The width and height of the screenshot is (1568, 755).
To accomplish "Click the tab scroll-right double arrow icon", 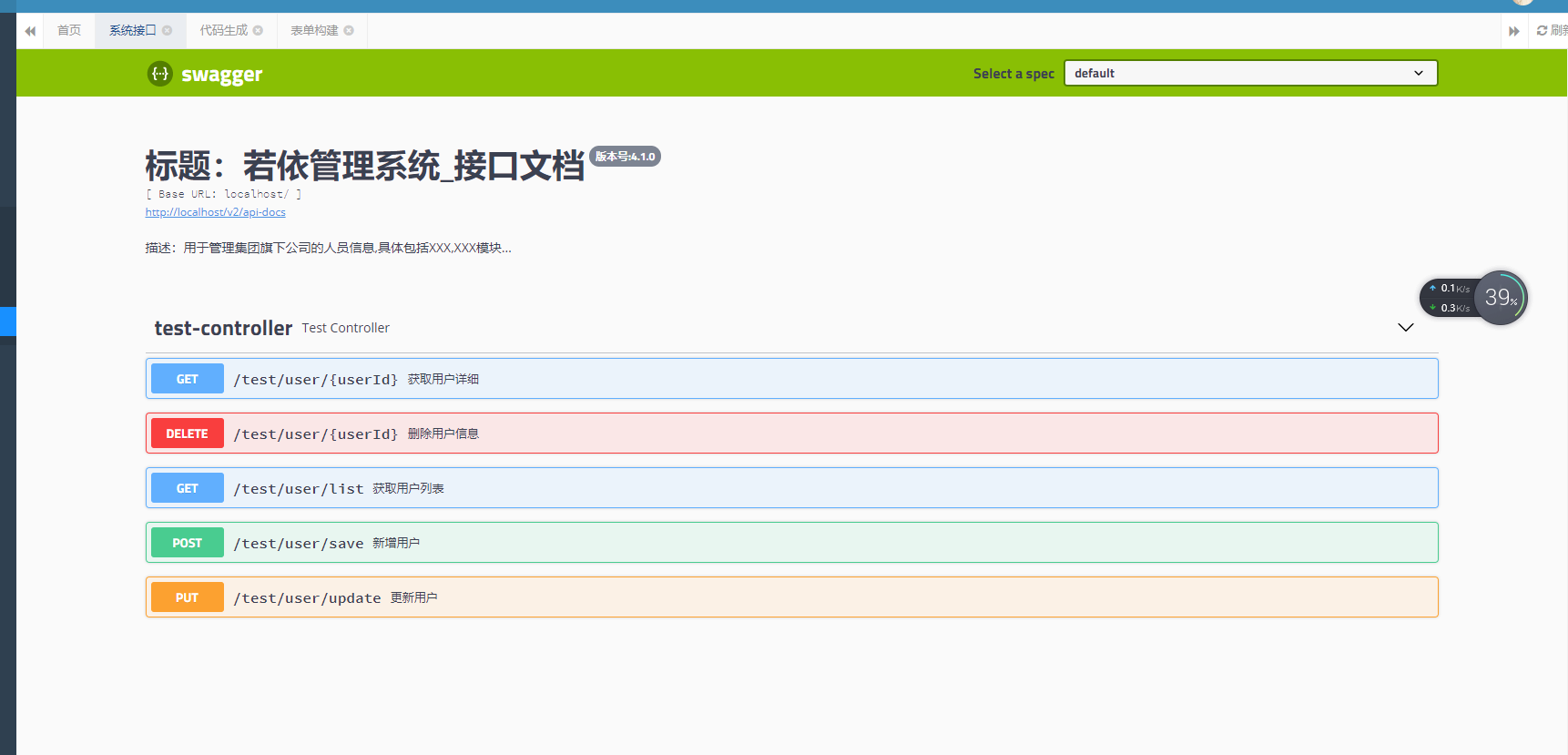I will [x=1514, y=31].
